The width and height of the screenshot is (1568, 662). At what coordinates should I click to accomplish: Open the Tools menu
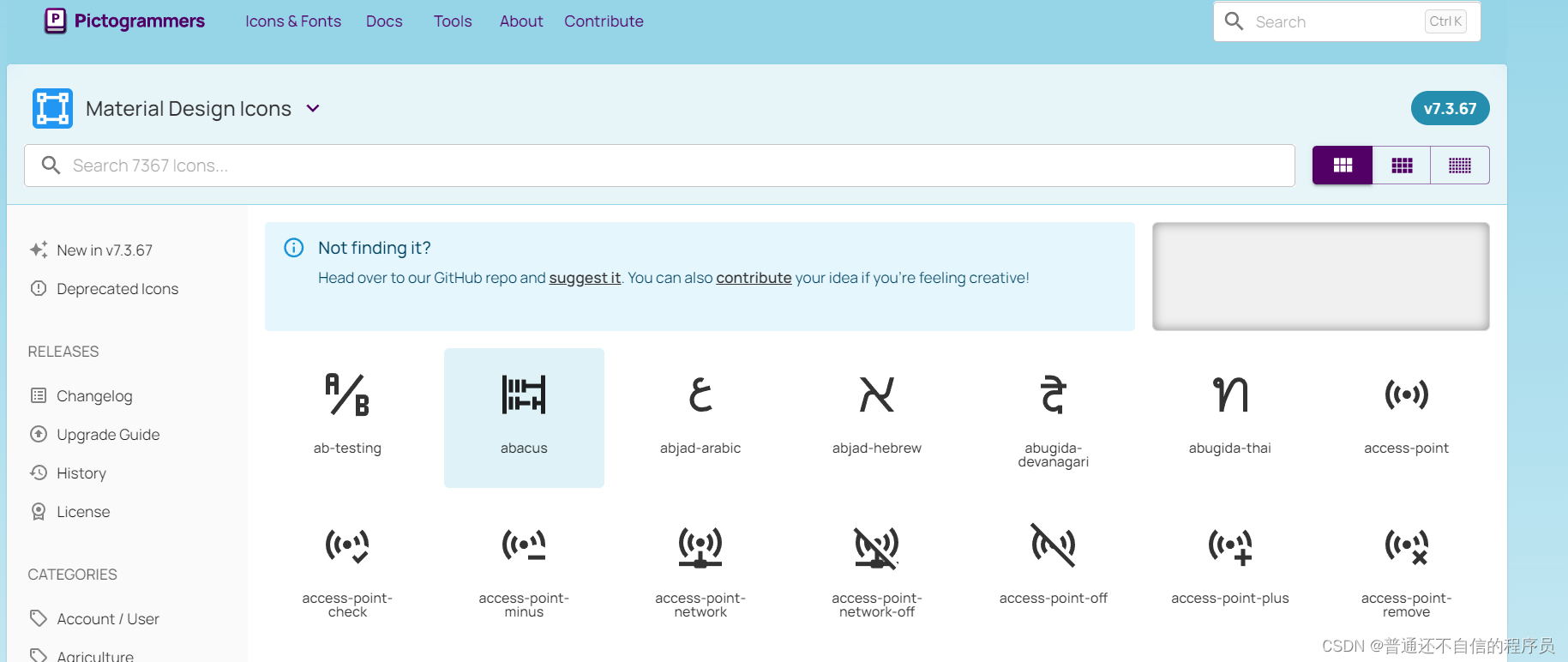(453, 21)
